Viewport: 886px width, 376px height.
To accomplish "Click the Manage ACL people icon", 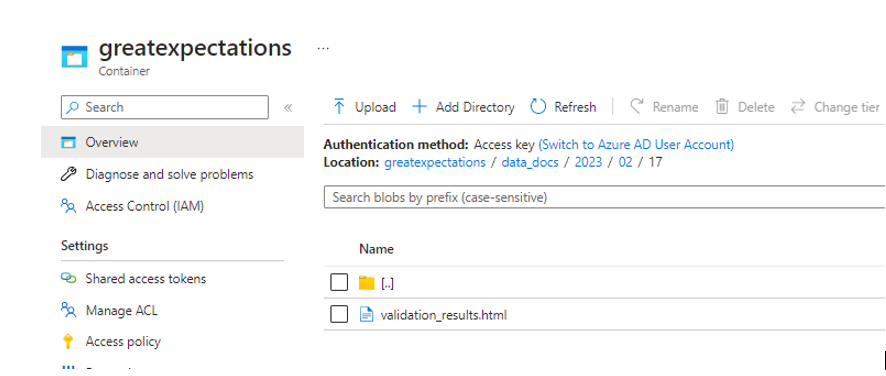I will [x=68, y=310].
